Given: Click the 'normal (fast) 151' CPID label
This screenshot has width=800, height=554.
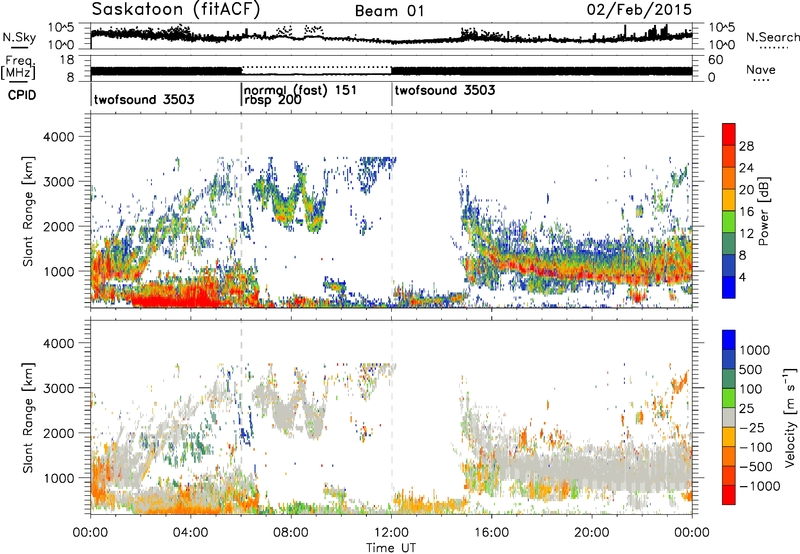Looking at the screenshot, I should (300, 90).
